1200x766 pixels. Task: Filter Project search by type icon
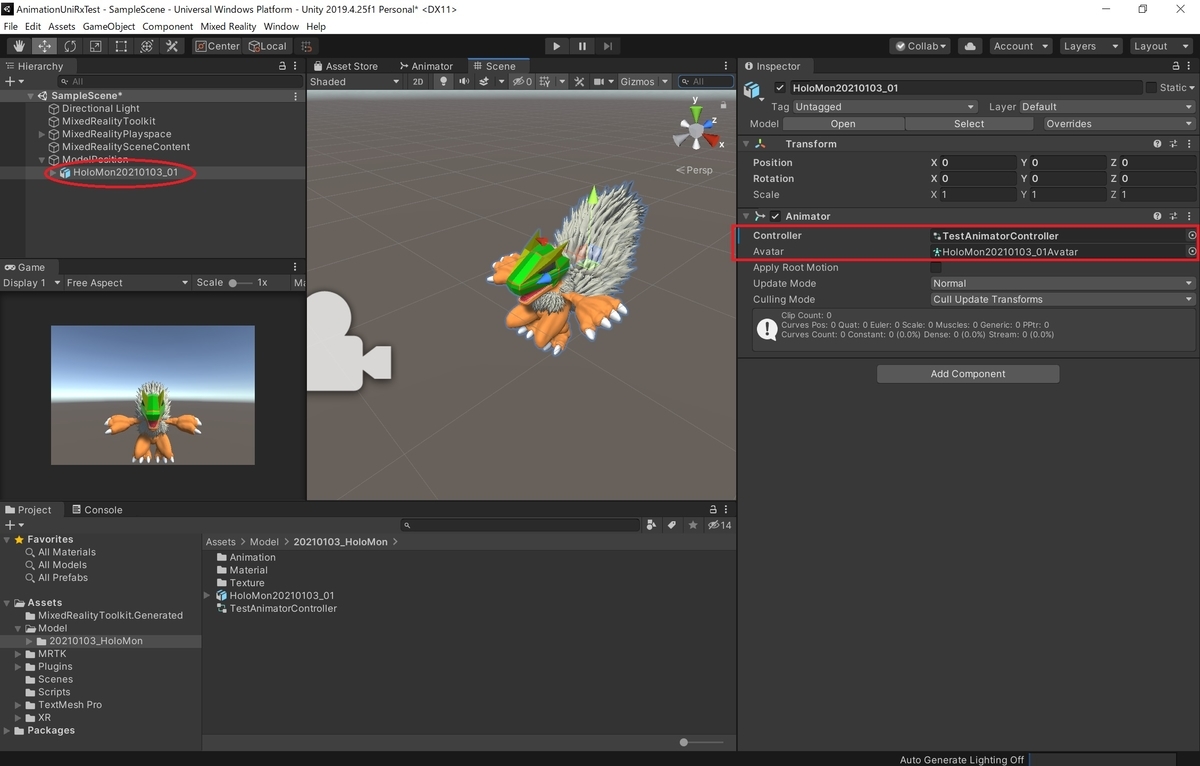tap(652, 524)
